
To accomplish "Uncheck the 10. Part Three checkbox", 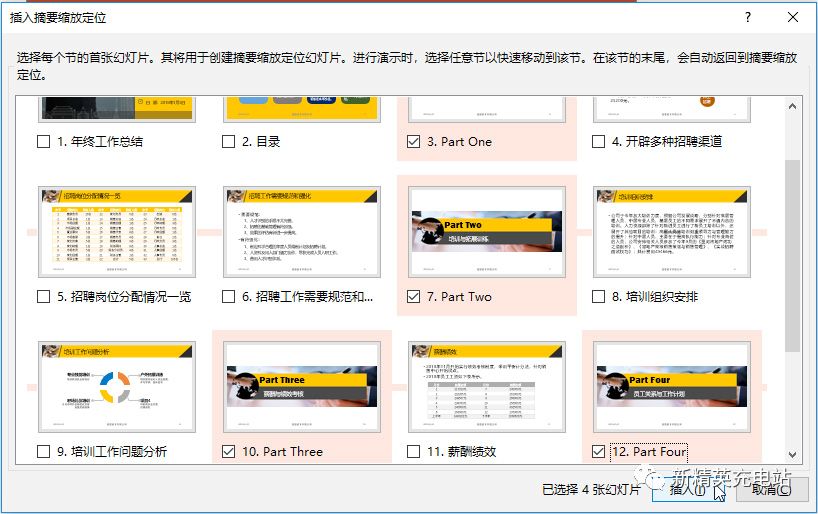I will 228,451.
